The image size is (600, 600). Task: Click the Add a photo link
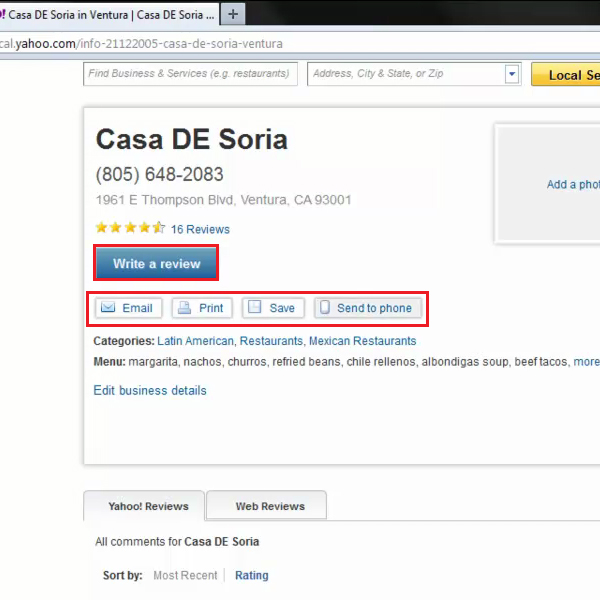tap(573, 184)
